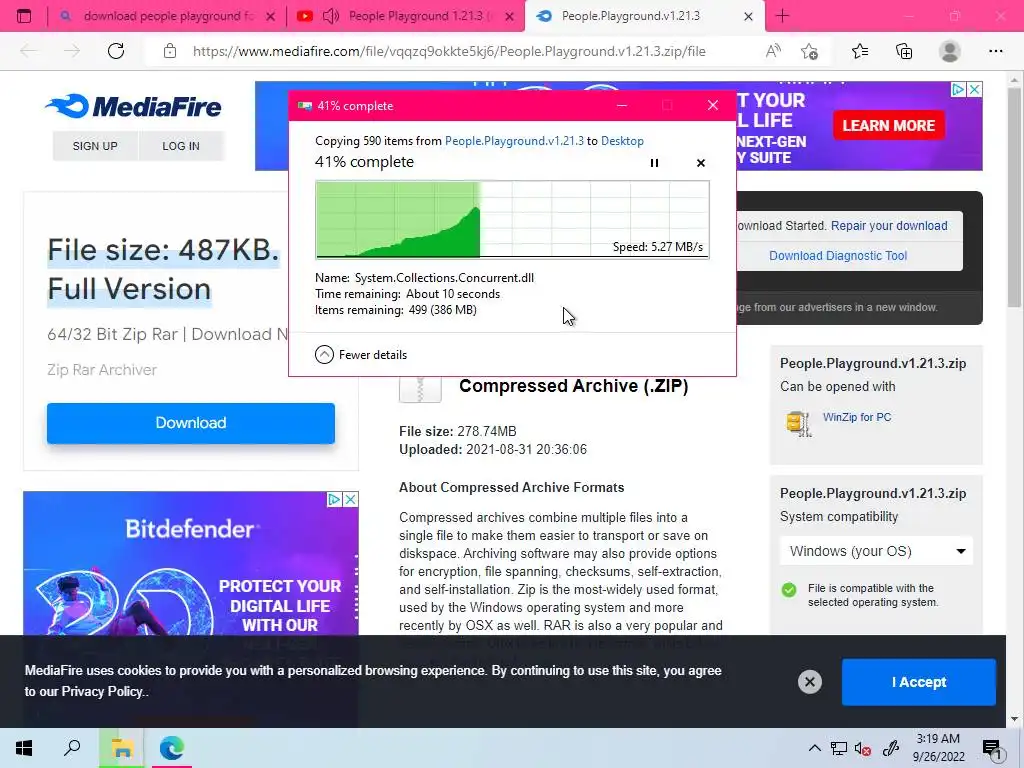Open Windows Start menu
This screenshot has width=1024, height=768.
tap(24, 748)
